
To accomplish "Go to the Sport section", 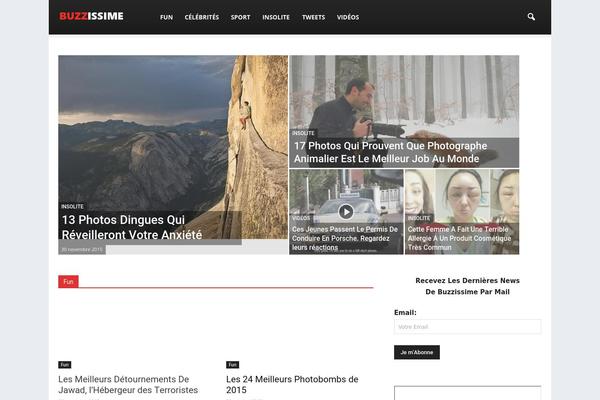I will coord(240,17).
